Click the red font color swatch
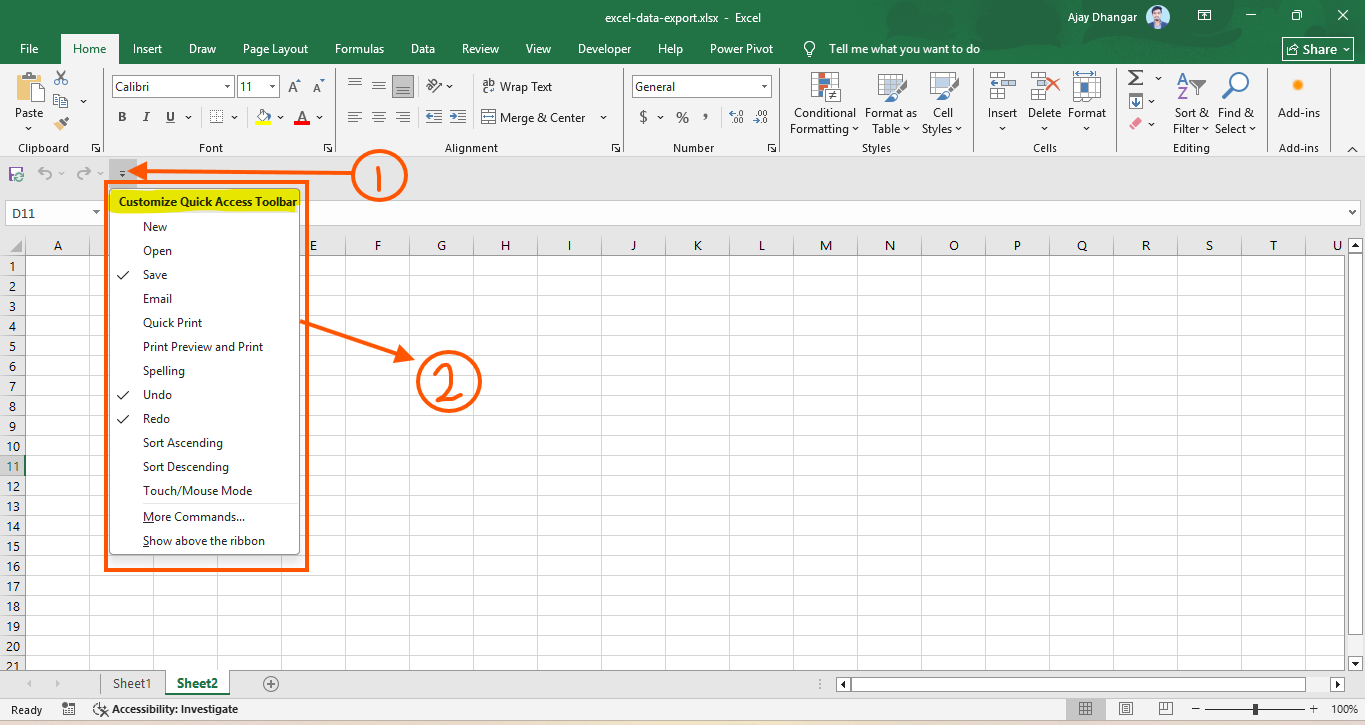The image size is (1365, 725). click(x=302, y=117)
